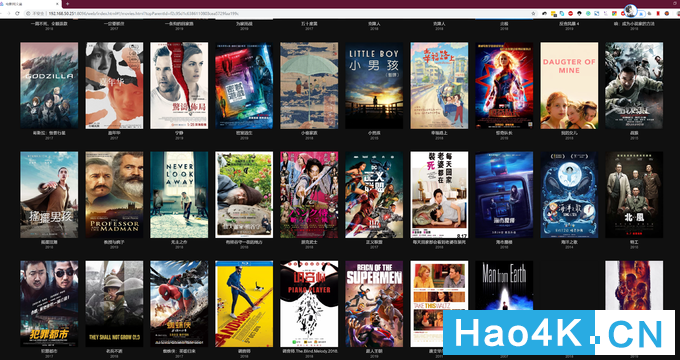Select the Reign of the Supermen poster

coord(374,304)
